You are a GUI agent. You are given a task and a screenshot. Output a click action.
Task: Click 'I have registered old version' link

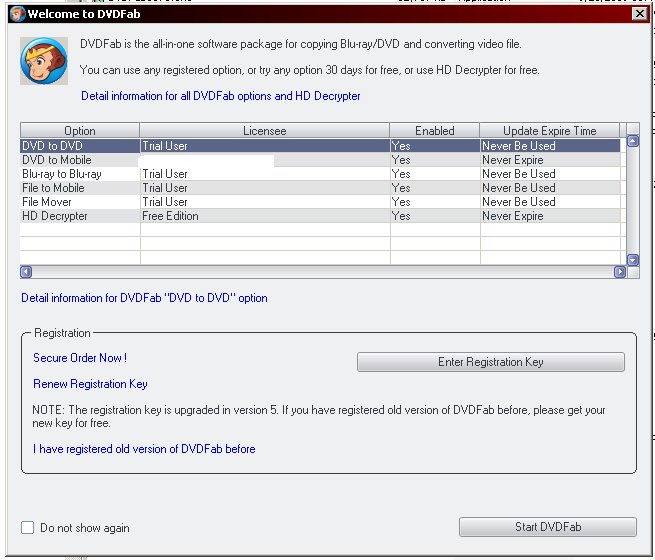[x=144, y=449]
